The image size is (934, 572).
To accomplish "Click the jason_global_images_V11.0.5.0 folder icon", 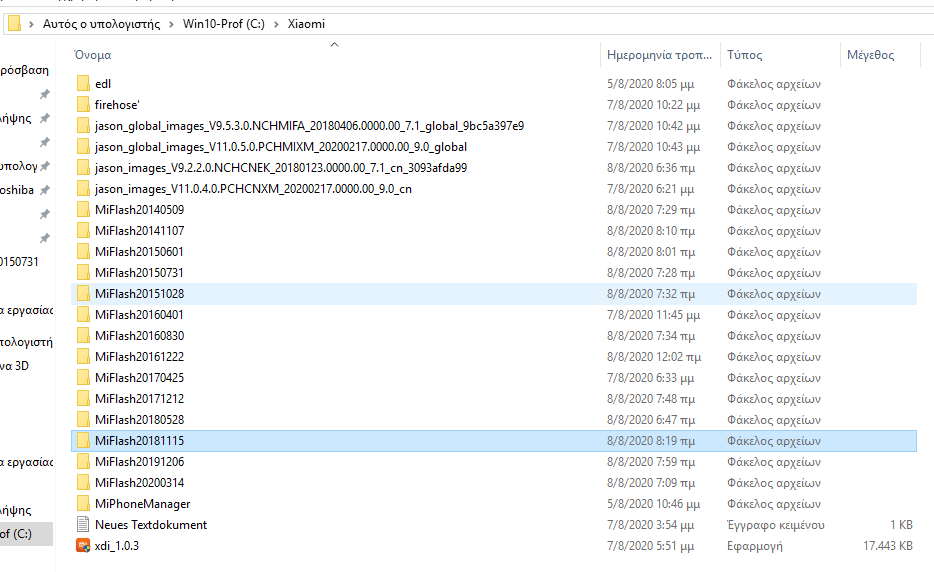I will tap(83, 147).
